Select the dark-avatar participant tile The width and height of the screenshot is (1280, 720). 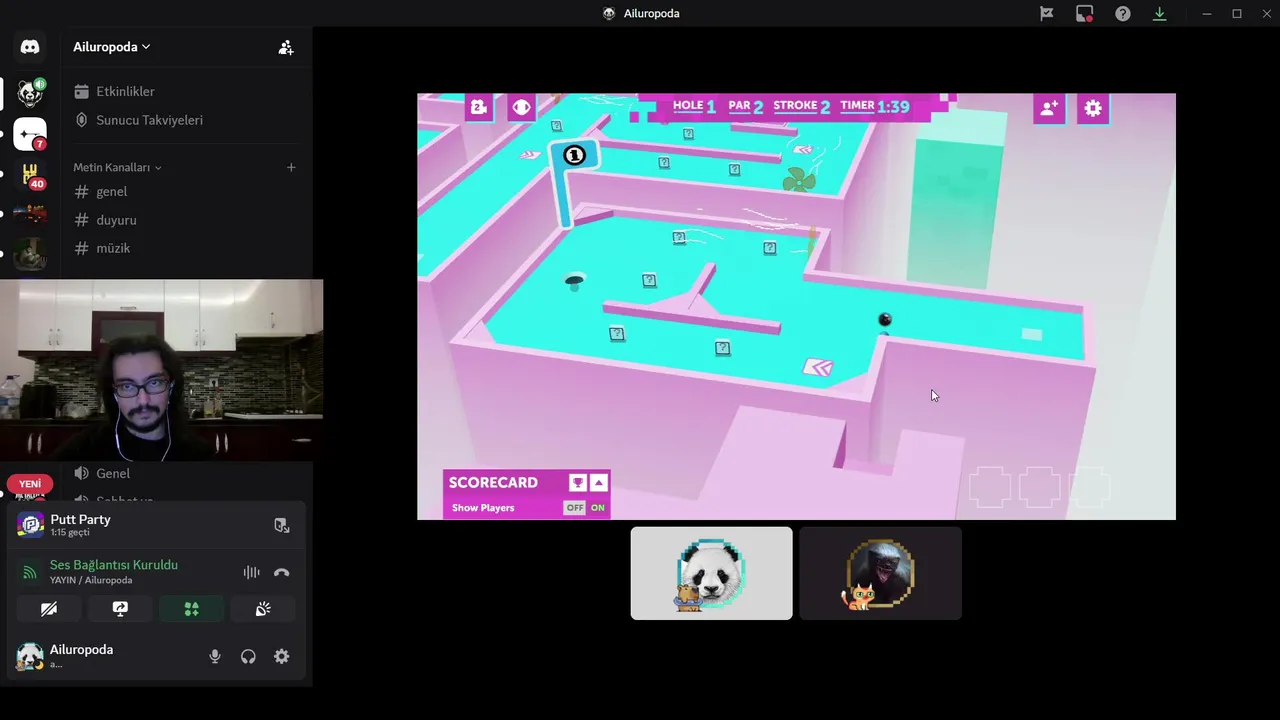(x=880, y=573)
